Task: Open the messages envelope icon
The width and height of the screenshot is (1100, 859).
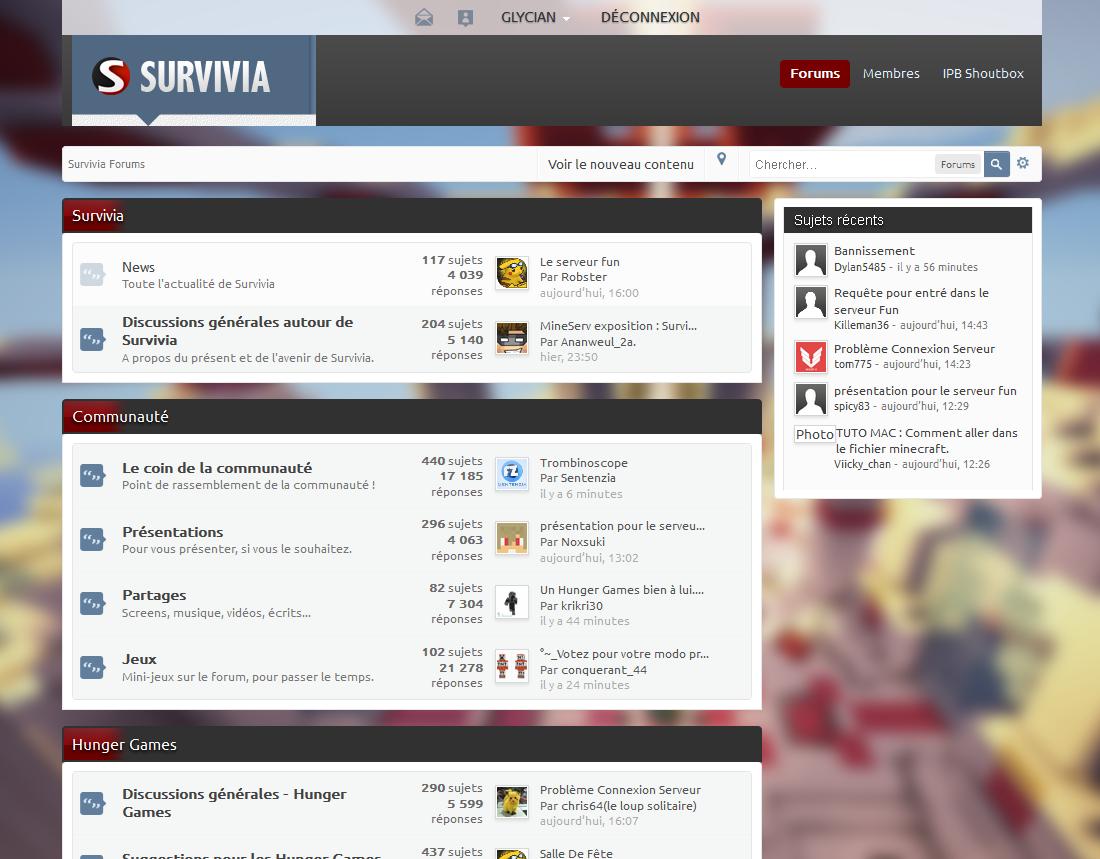Action: click(x=424, y=18)
